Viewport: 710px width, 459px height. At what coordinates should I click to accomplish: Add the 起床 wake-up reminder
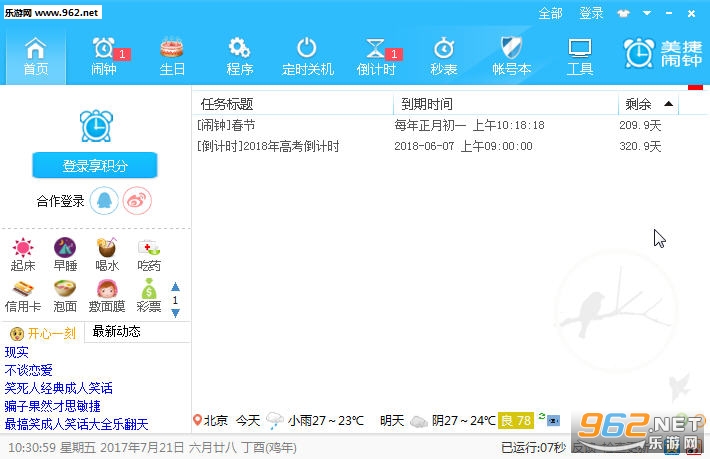(23, 254)
